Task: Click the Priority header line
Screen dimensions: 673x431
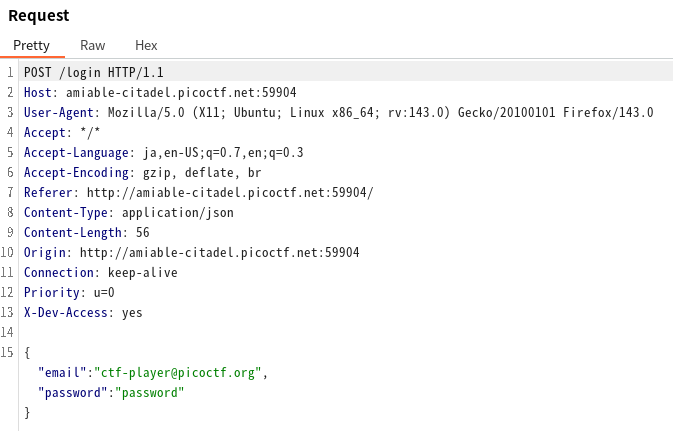Action: click(x=69, y=292)
